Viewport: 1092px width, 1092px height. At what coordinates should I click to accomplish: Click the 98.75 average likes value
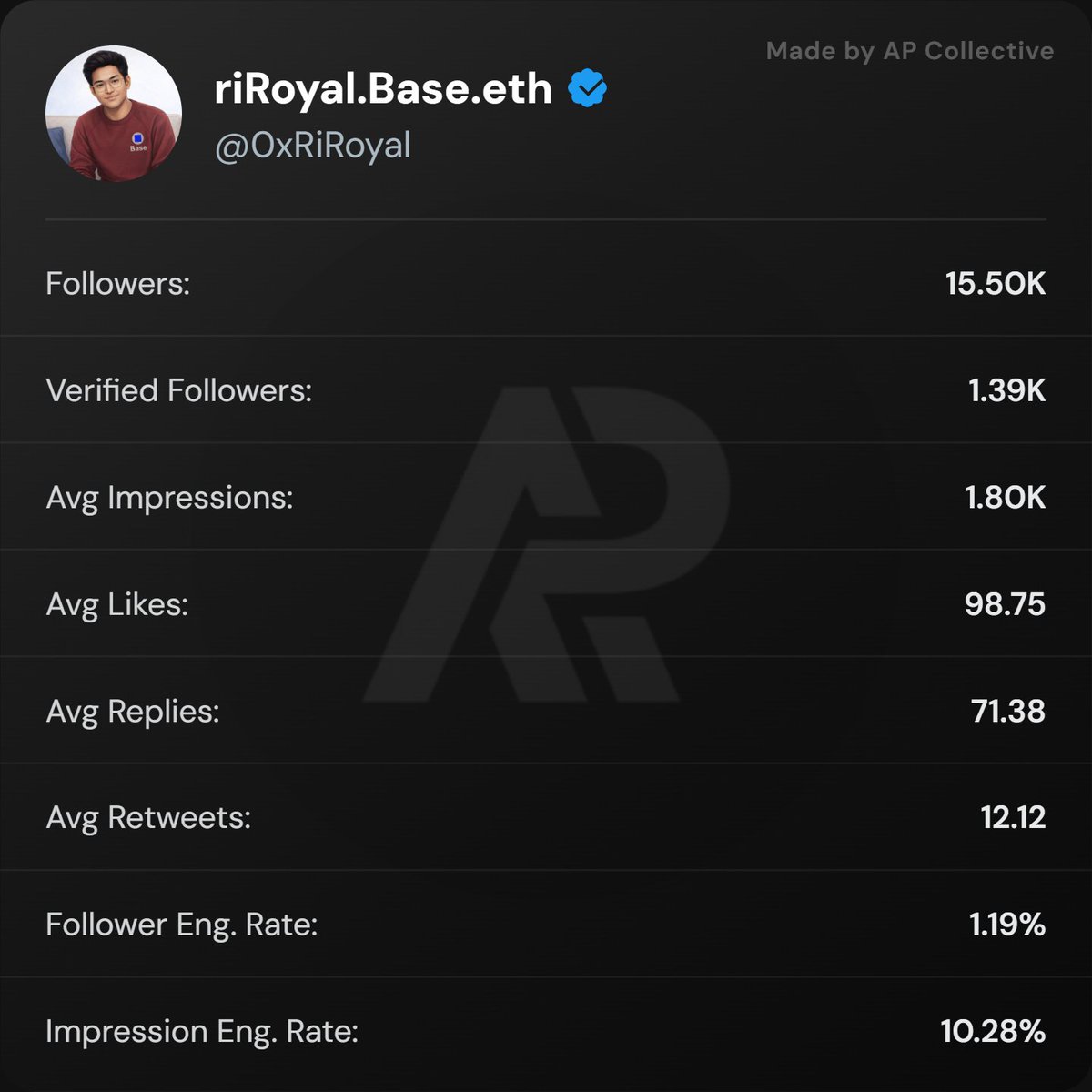point(1005,604)
